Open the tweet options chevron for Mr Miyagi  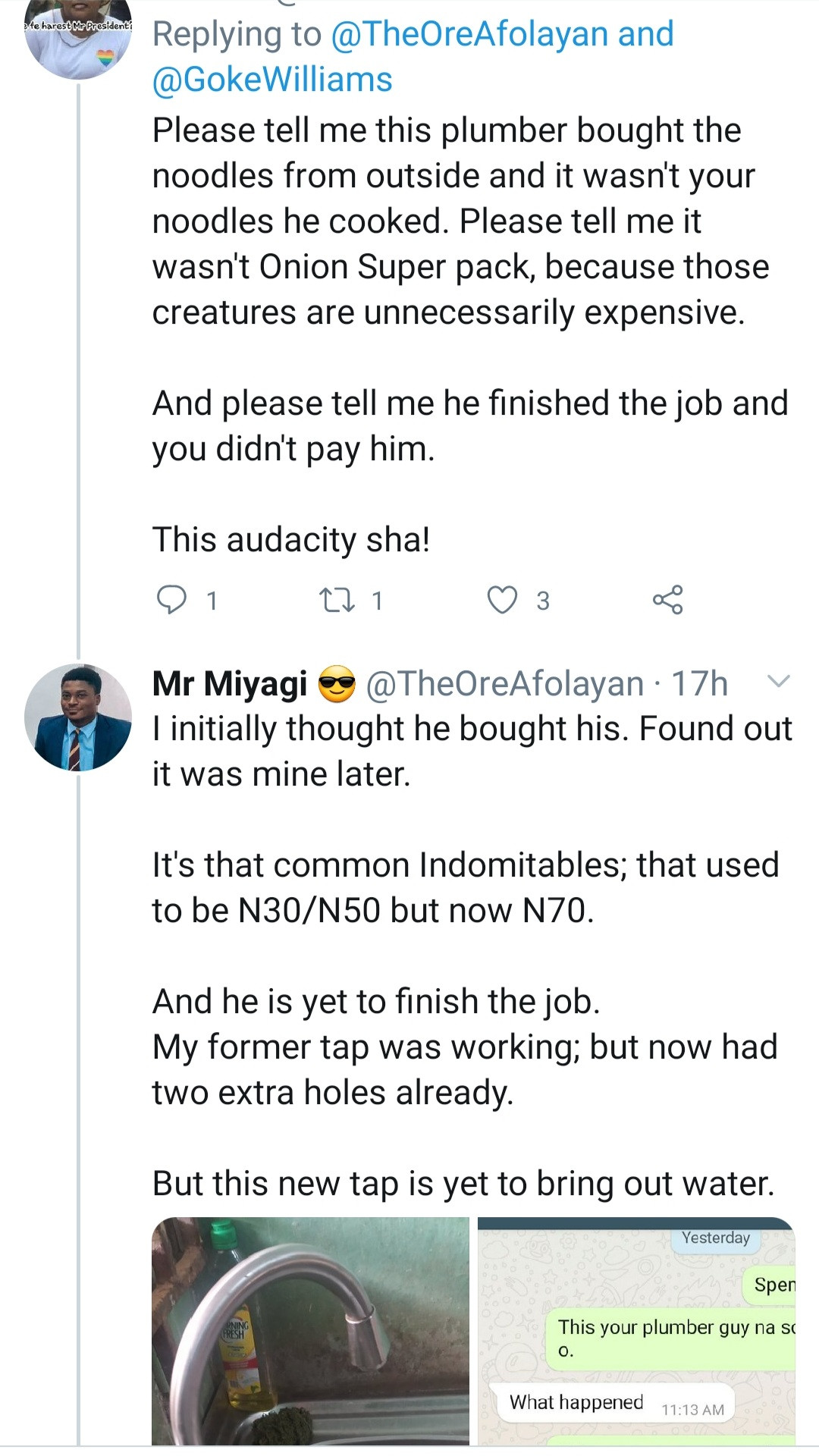coord(779,681)
